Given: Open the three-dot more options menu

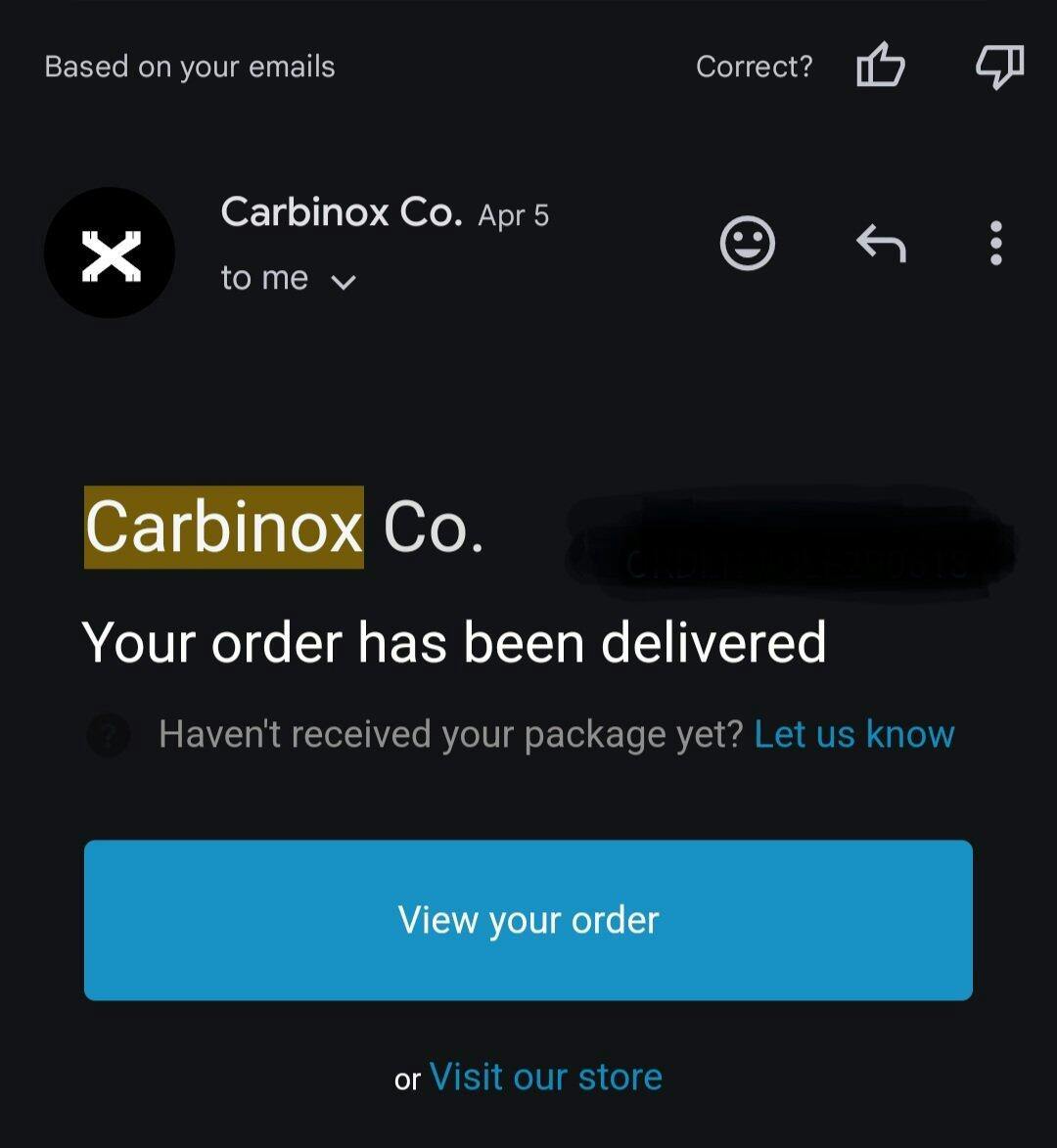Looking at the screenshot, I should click(x=995, y=243).
